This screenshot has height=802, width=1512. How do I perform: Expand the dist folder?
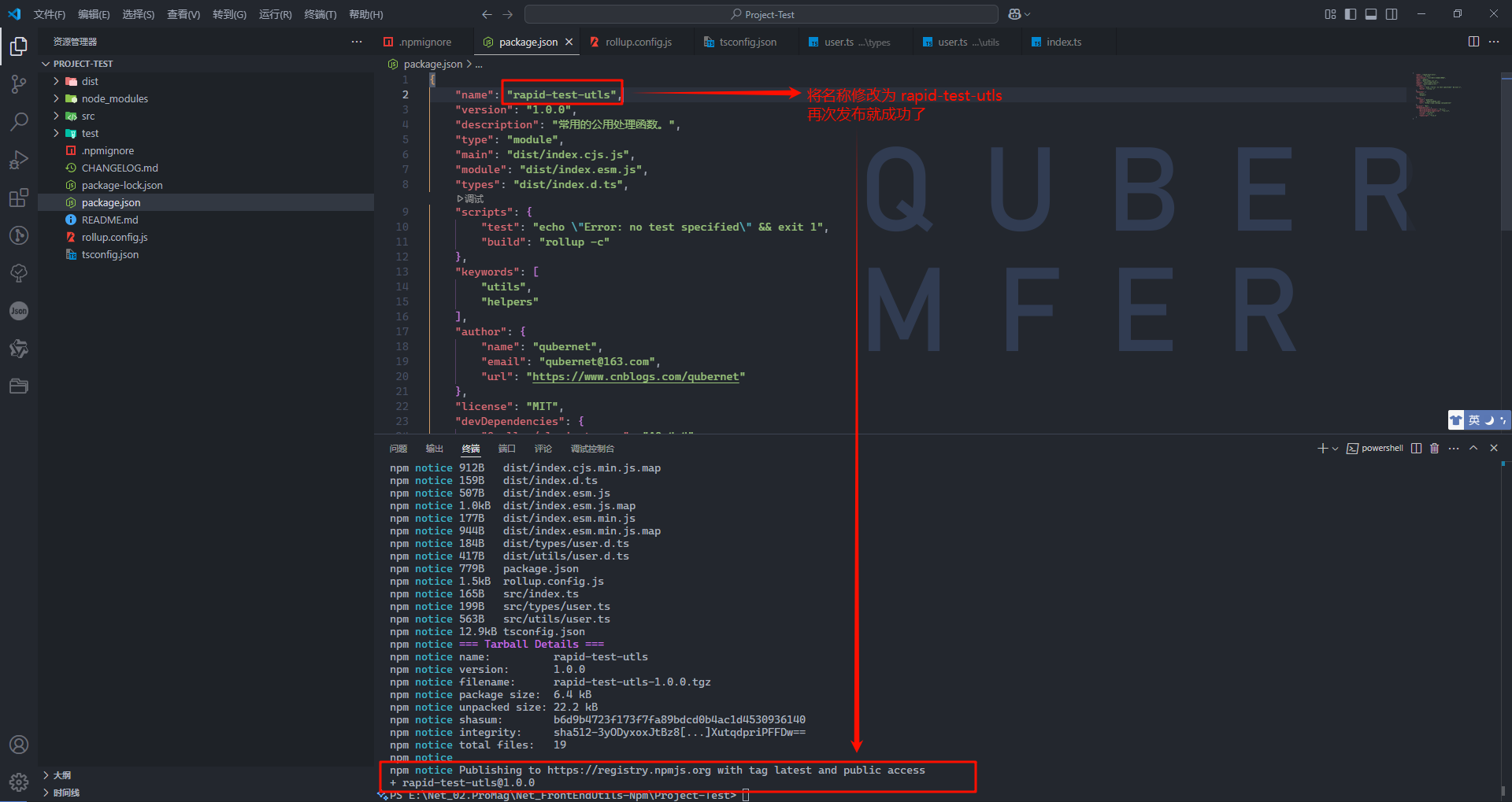pos(90,81)
